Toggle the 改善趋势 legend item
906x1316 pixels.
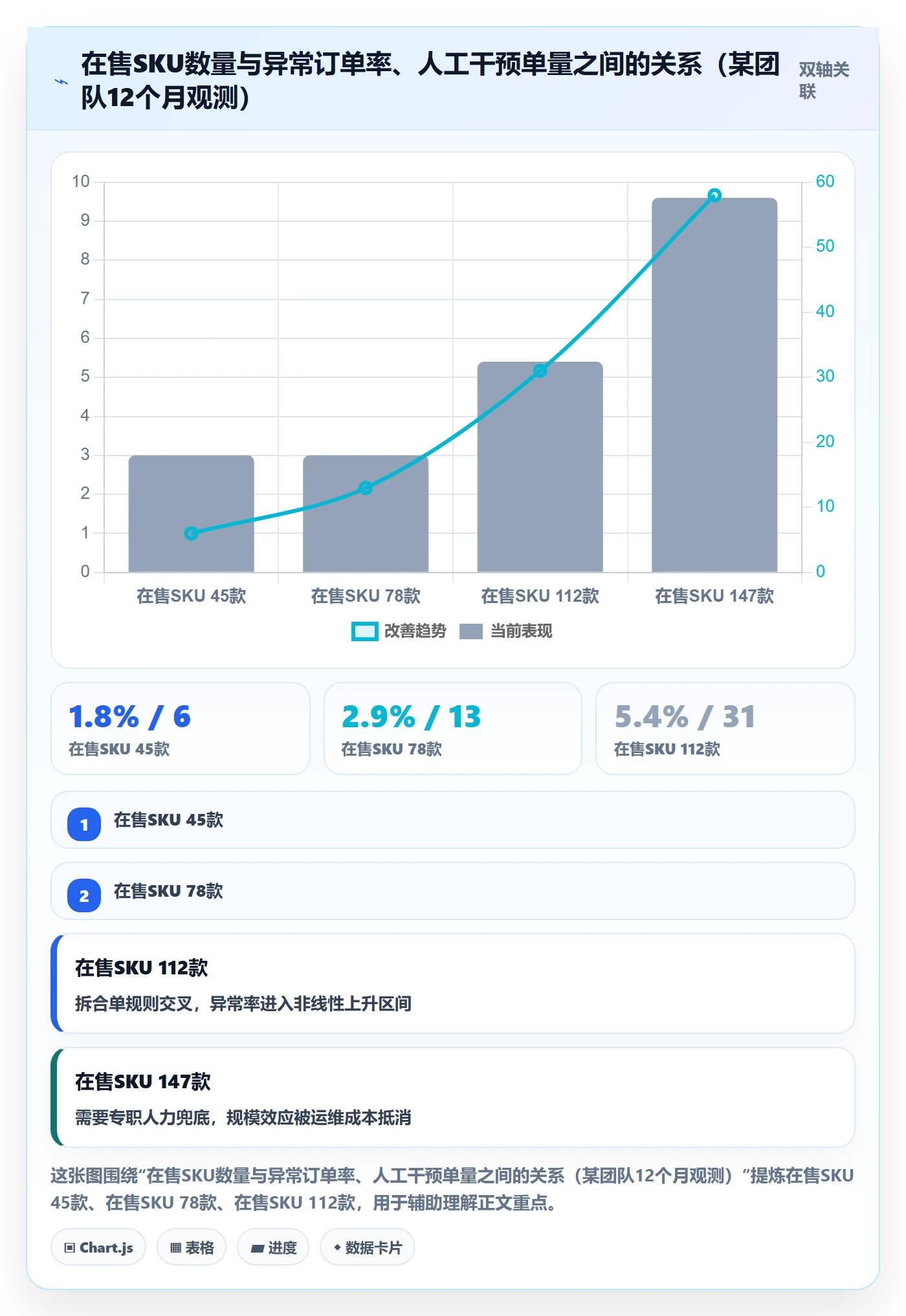pyautogui.click(x=399, y=631)
